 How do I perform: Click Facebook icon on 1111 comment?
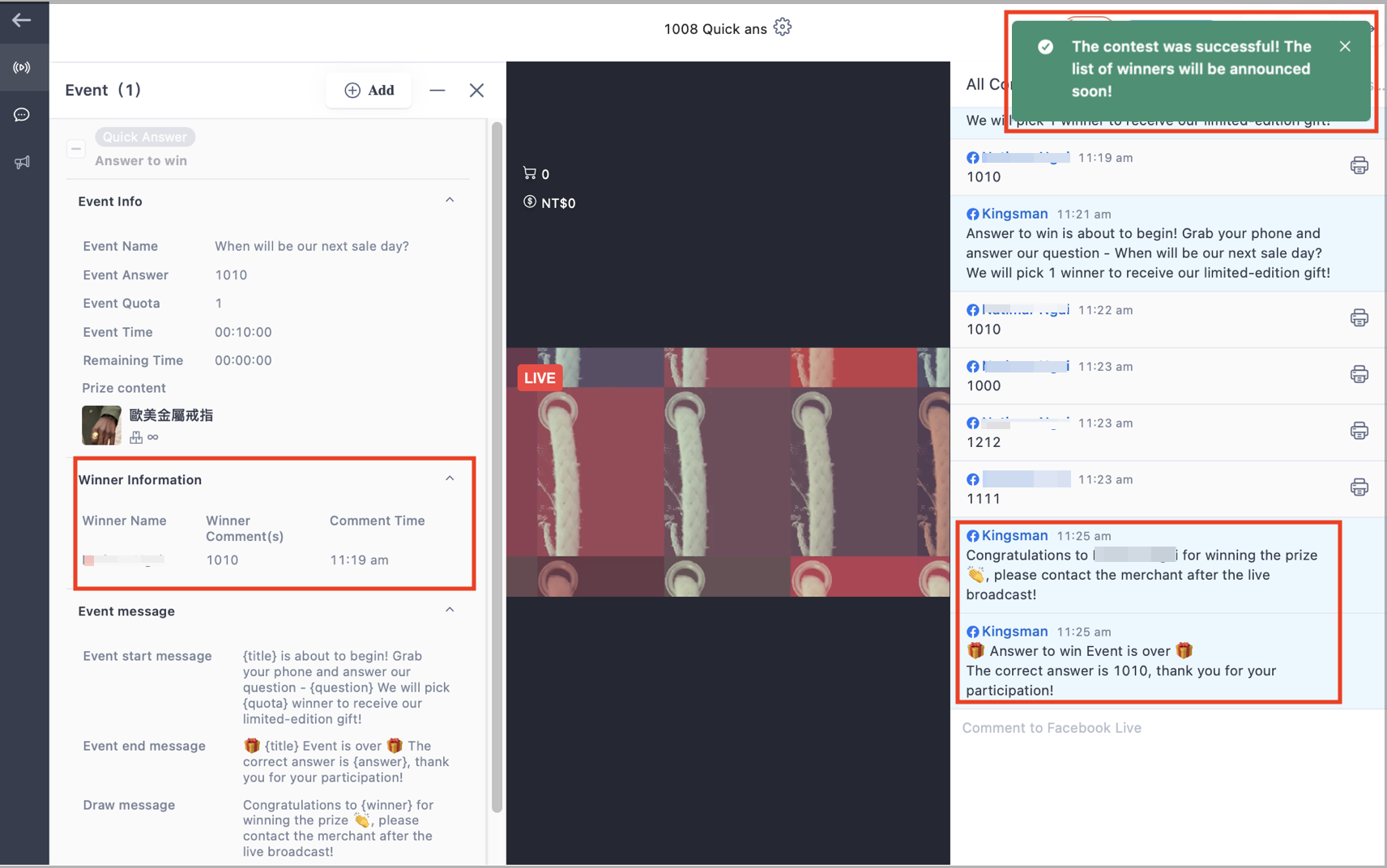pyautogui.click(x=973, y=479)
